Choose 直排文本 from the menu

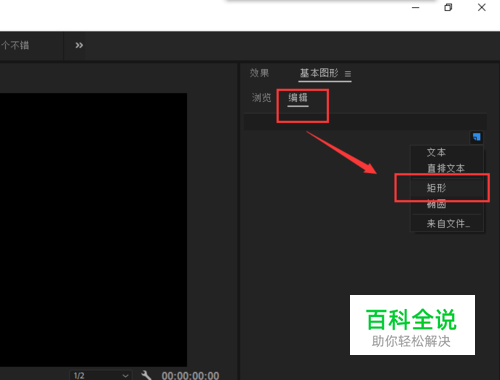point(447,168)
